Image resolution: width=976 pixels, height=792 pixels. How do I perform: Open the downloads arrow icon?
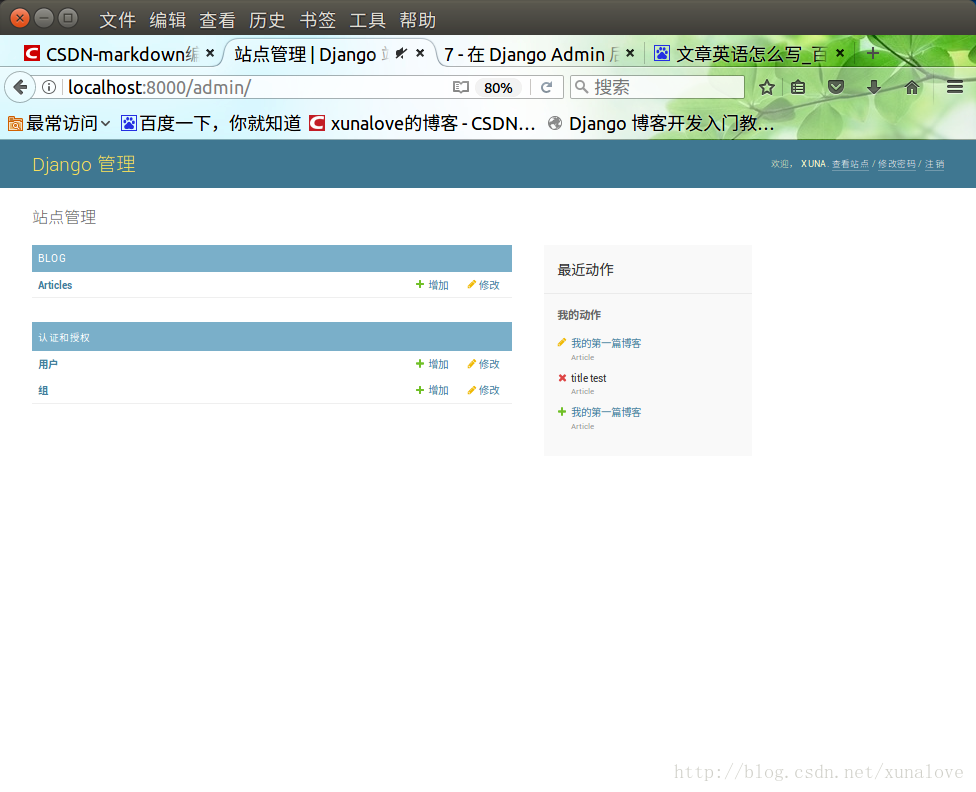click(x=874, y=87)
